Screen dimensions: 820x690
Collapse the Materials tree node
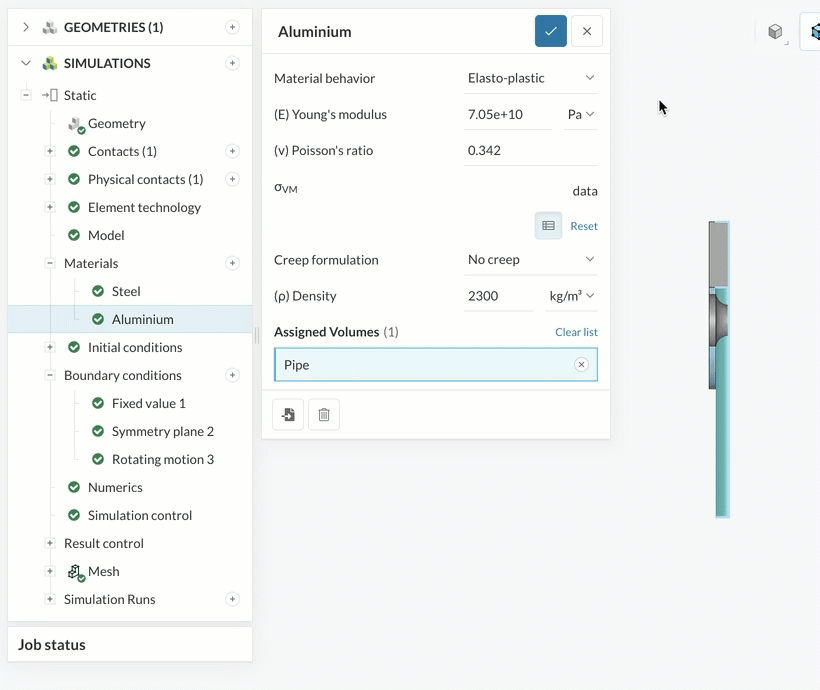50,263
